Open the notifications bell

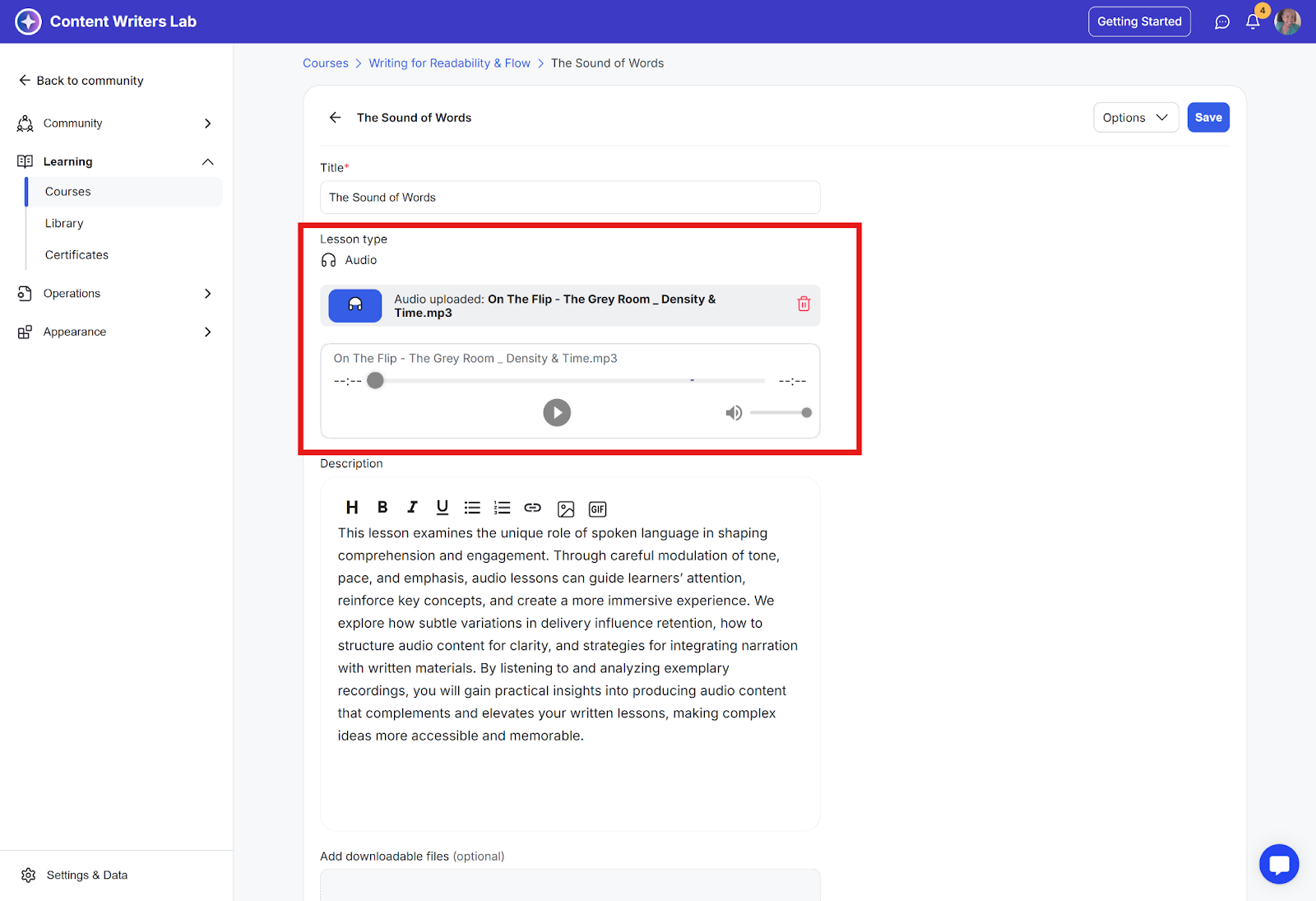click(x=1253, y=22)
